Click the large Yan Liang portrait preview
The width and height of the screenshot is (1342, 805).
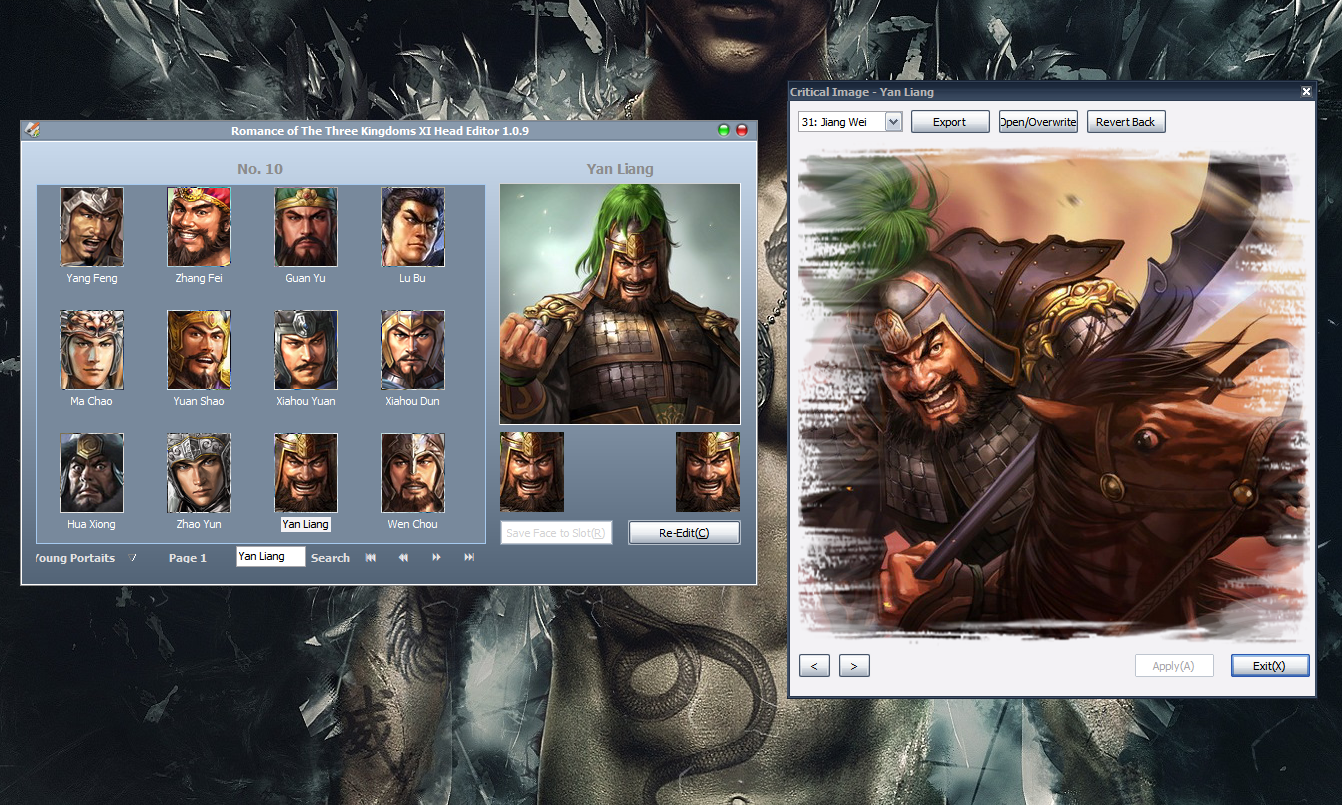[x=620, y=304]
